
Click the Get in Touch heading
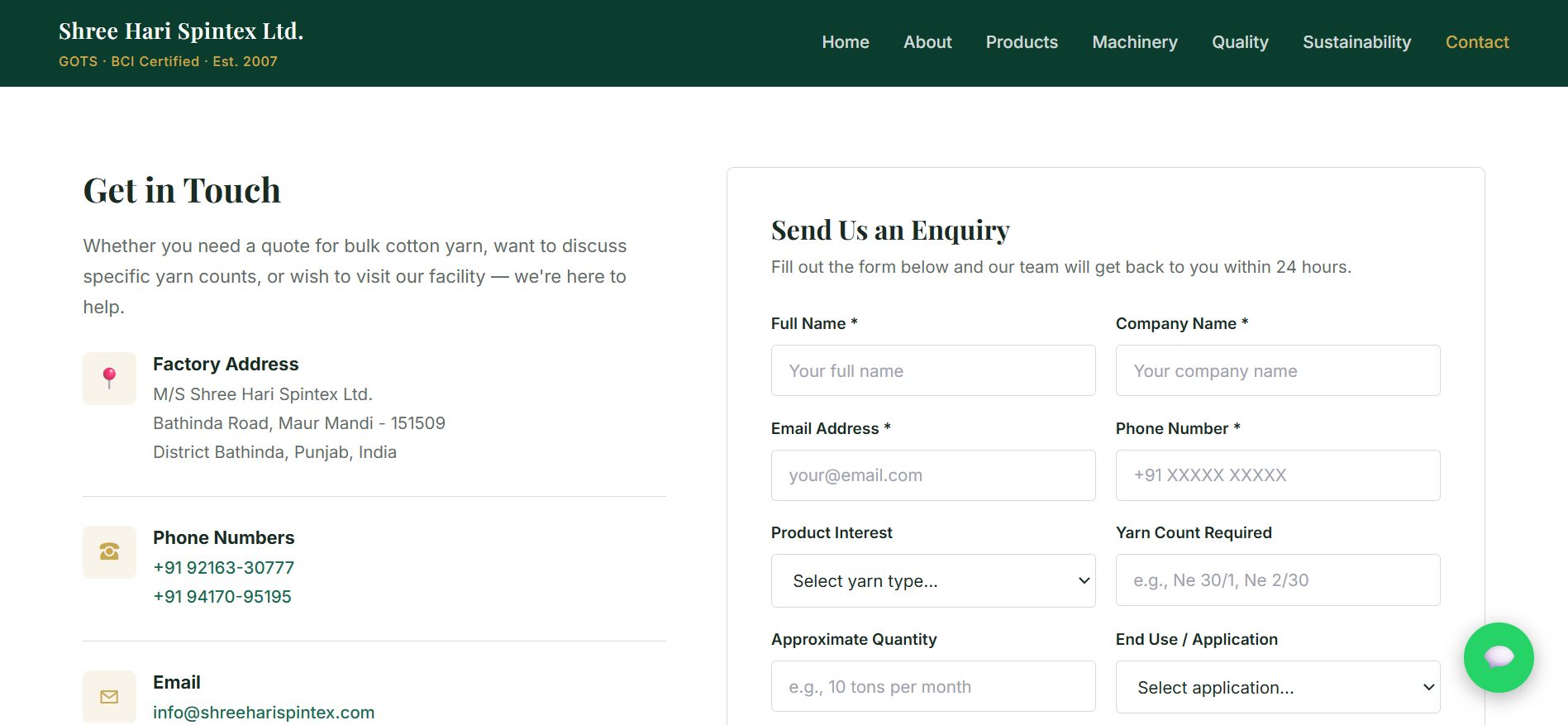[x=182, y=191]
